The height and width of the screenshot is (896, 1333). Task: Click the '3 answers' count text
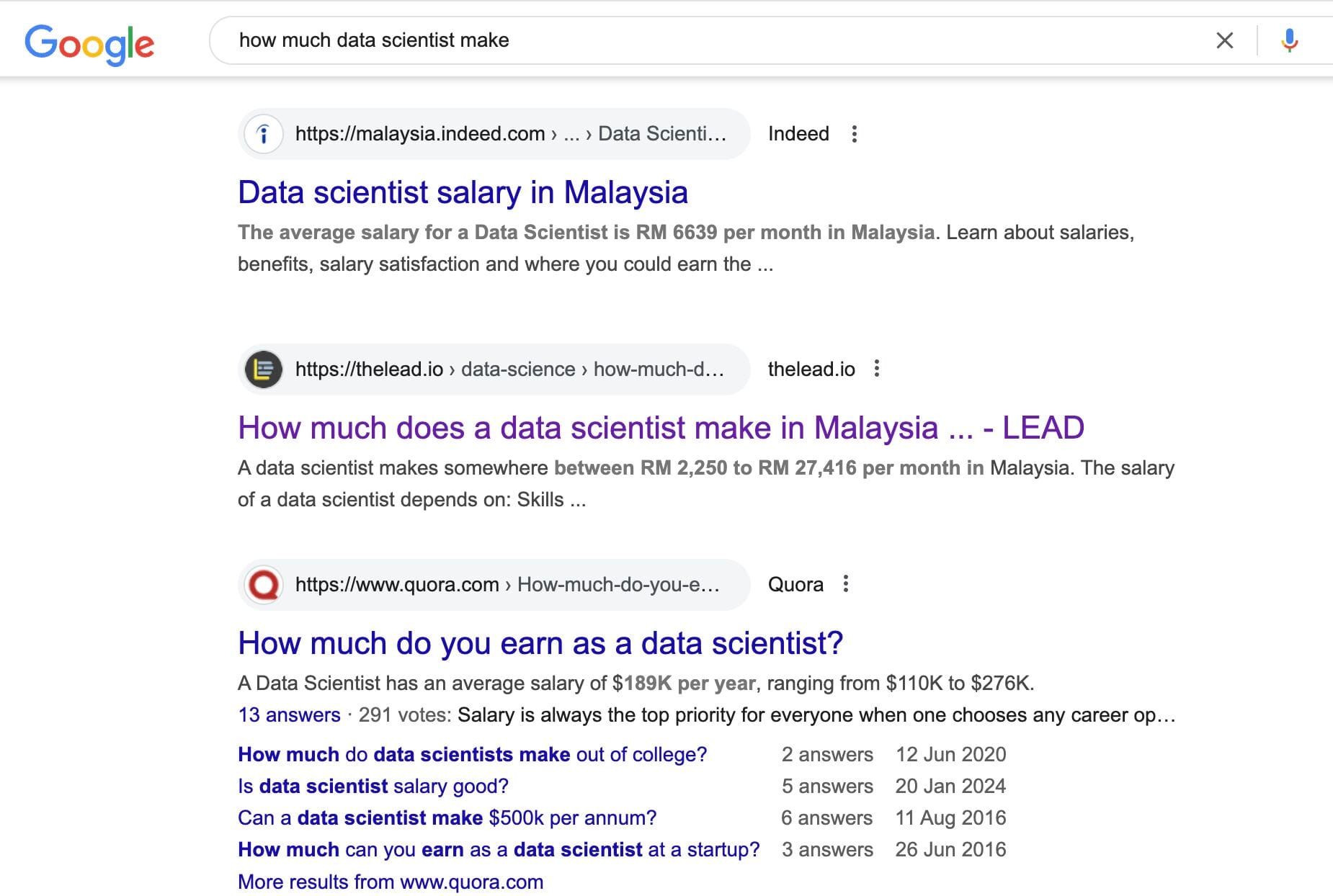(827, 850)
